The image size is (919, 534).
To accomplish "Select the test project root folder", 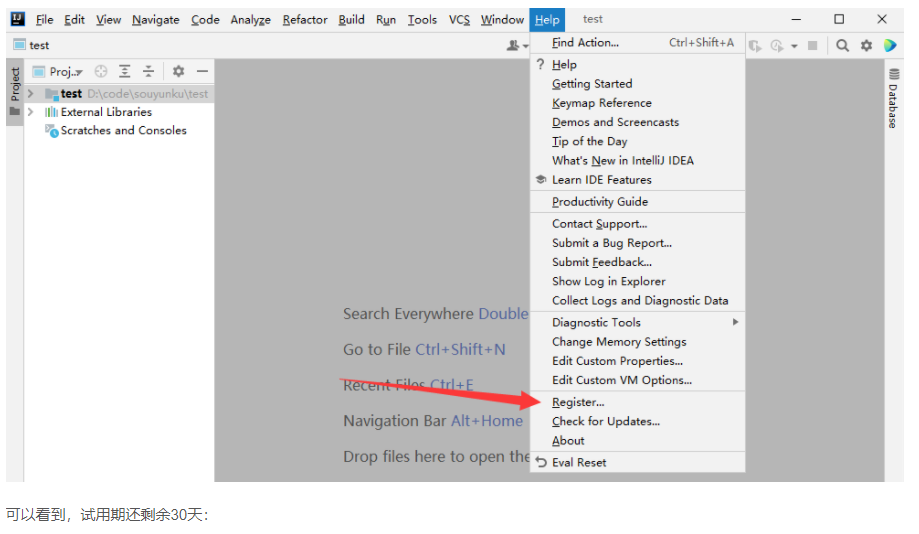I will tap(120, 94).
